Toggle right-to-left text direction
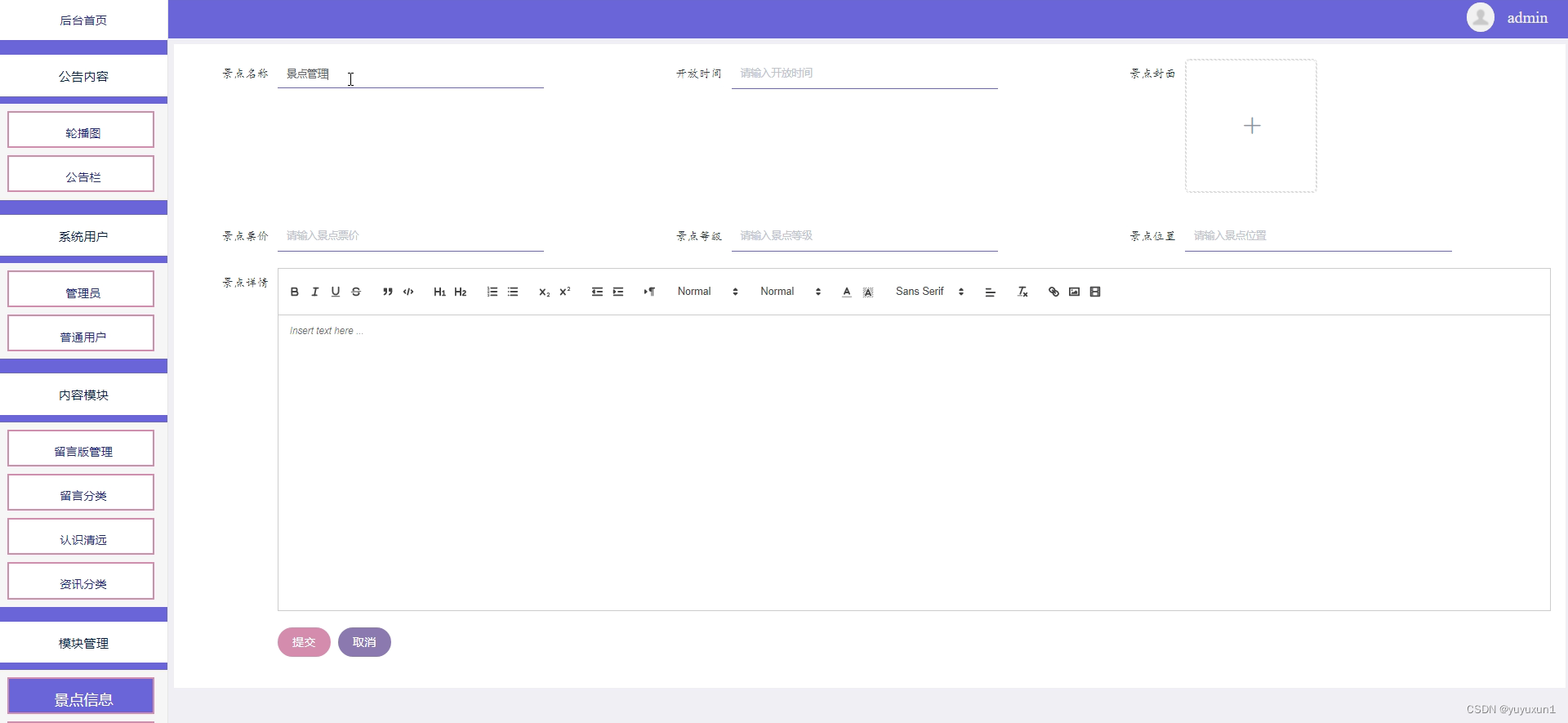The height and width of the screenshot is (723, 1568). [x=649, y=292]
